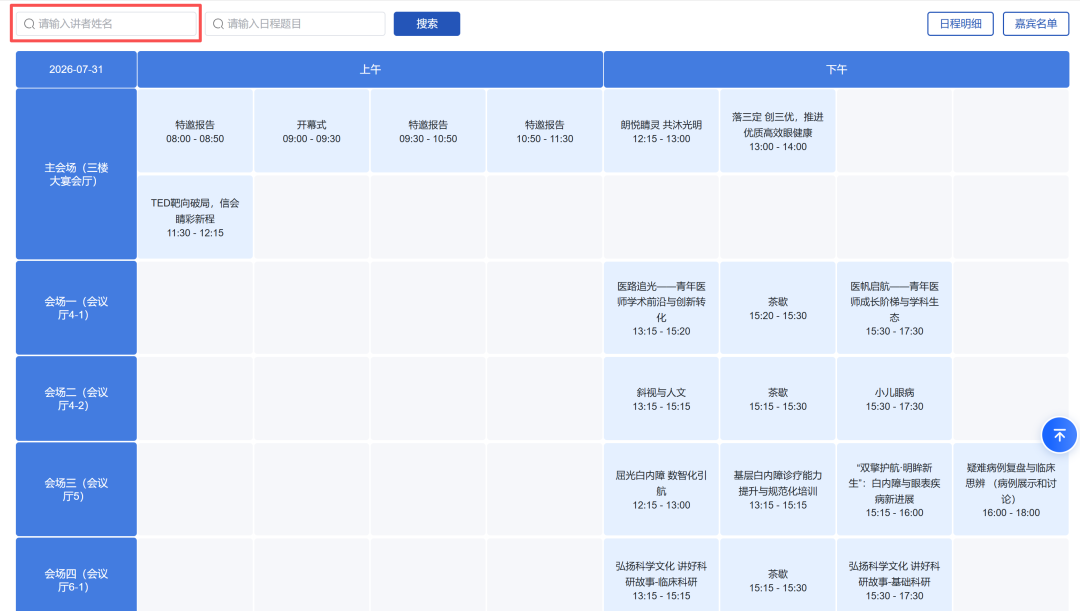Click the back-to-top arrow icon
Viewport: 1080px width, 611px height.
pyautogui.click(x=1059, y=435)
